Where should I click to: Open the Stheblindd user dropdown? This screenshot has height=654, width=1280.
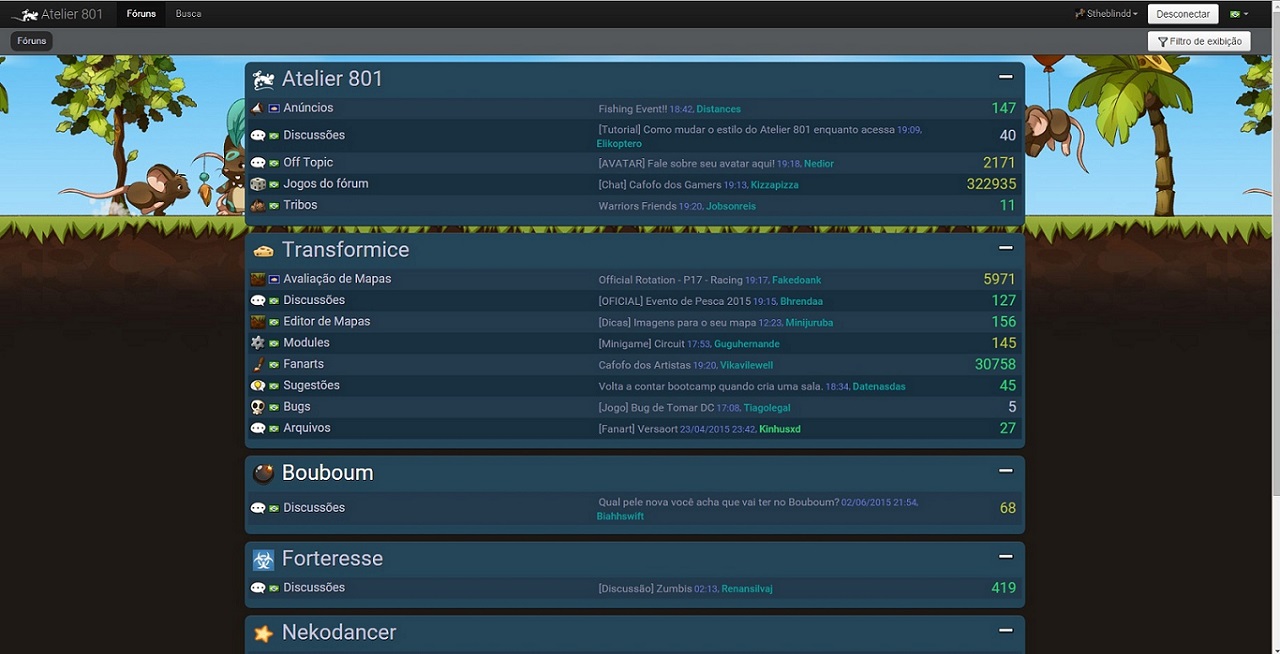1106,14
